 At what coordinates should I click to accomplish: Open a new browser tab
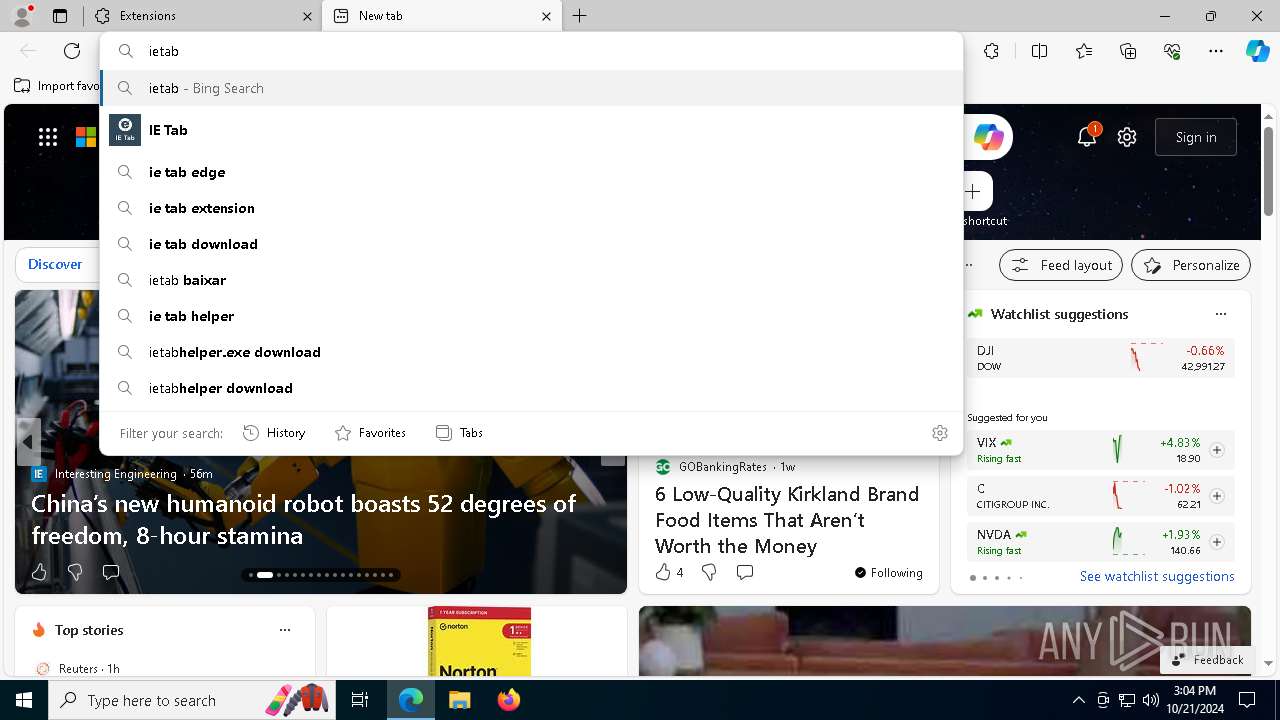pos(580,16)
